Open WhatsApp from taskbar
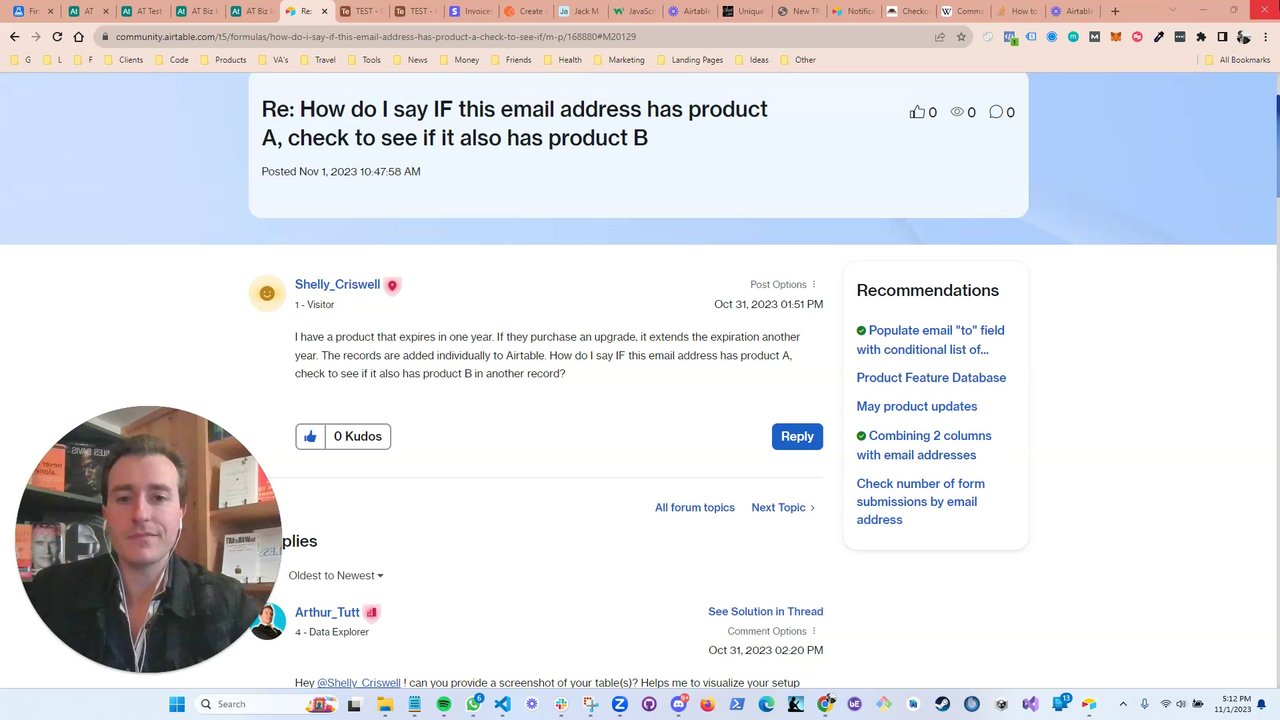This screenshot has width=1280, height=720. [473, 704]
